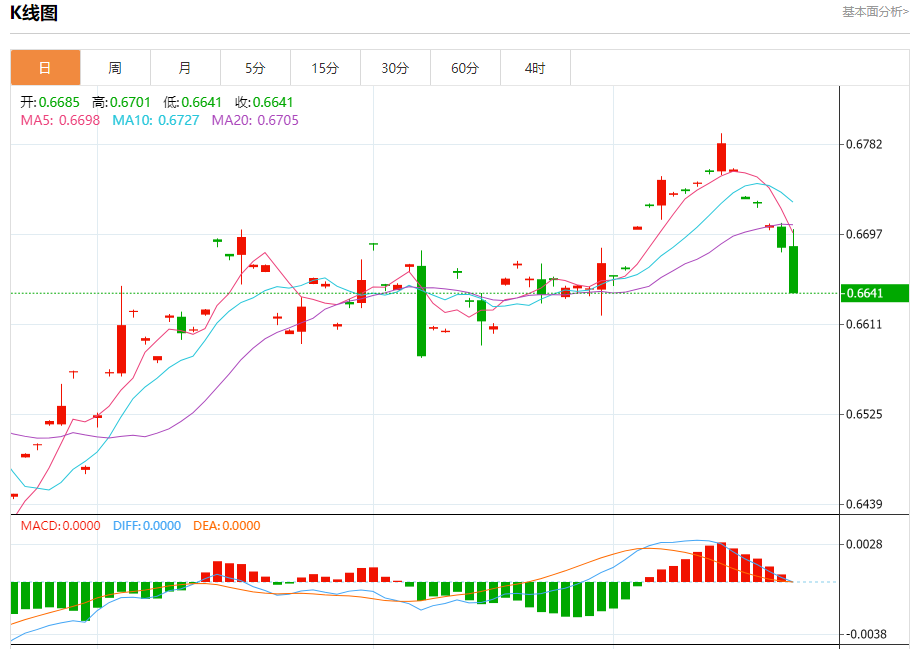The height and width of the screenshot is (649, 917).
Task: Click the MACD:0.0000 indicator label
Action: [x=60, y=526]
